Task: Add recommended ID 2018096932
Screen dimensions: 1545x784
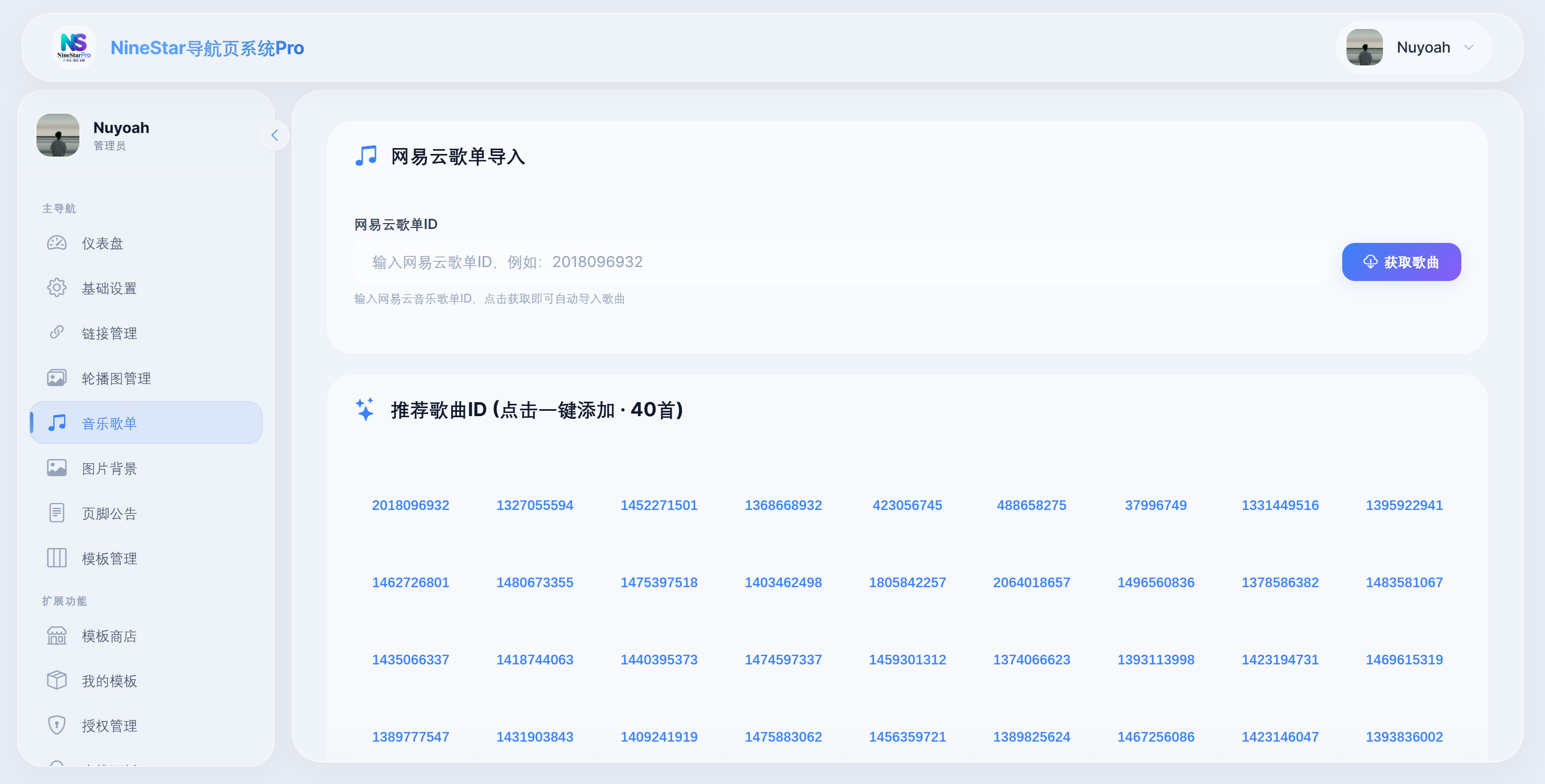Action: point(411,505)
